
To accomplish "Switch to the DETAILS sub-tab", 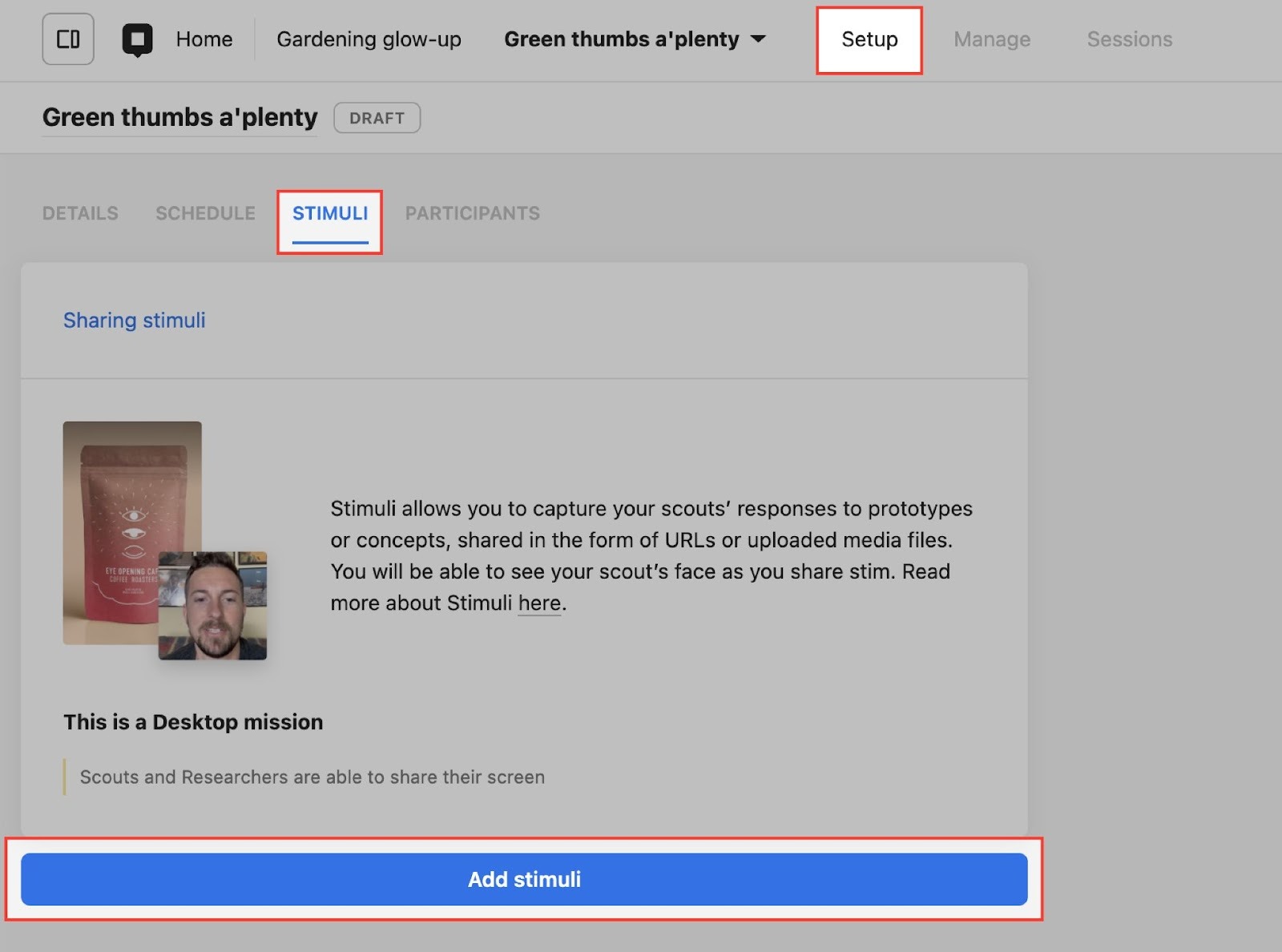I will tap(80, 213).
